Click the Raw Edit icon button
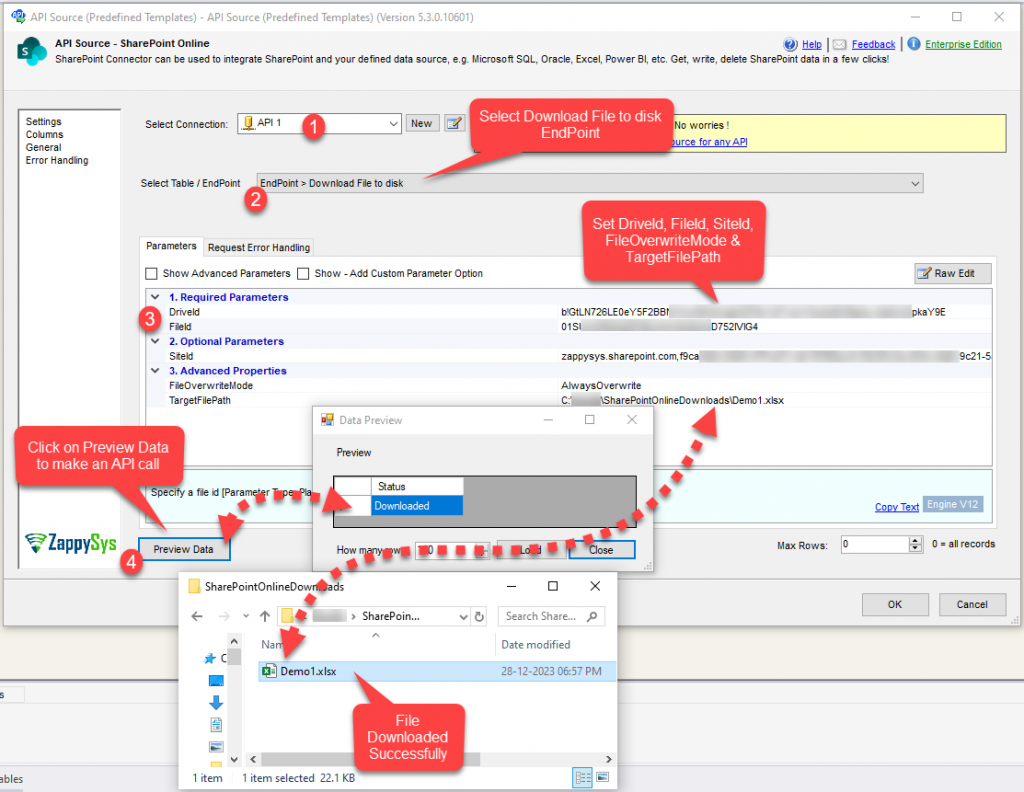This screenshot has height=792, width=1024. [950, 273]
